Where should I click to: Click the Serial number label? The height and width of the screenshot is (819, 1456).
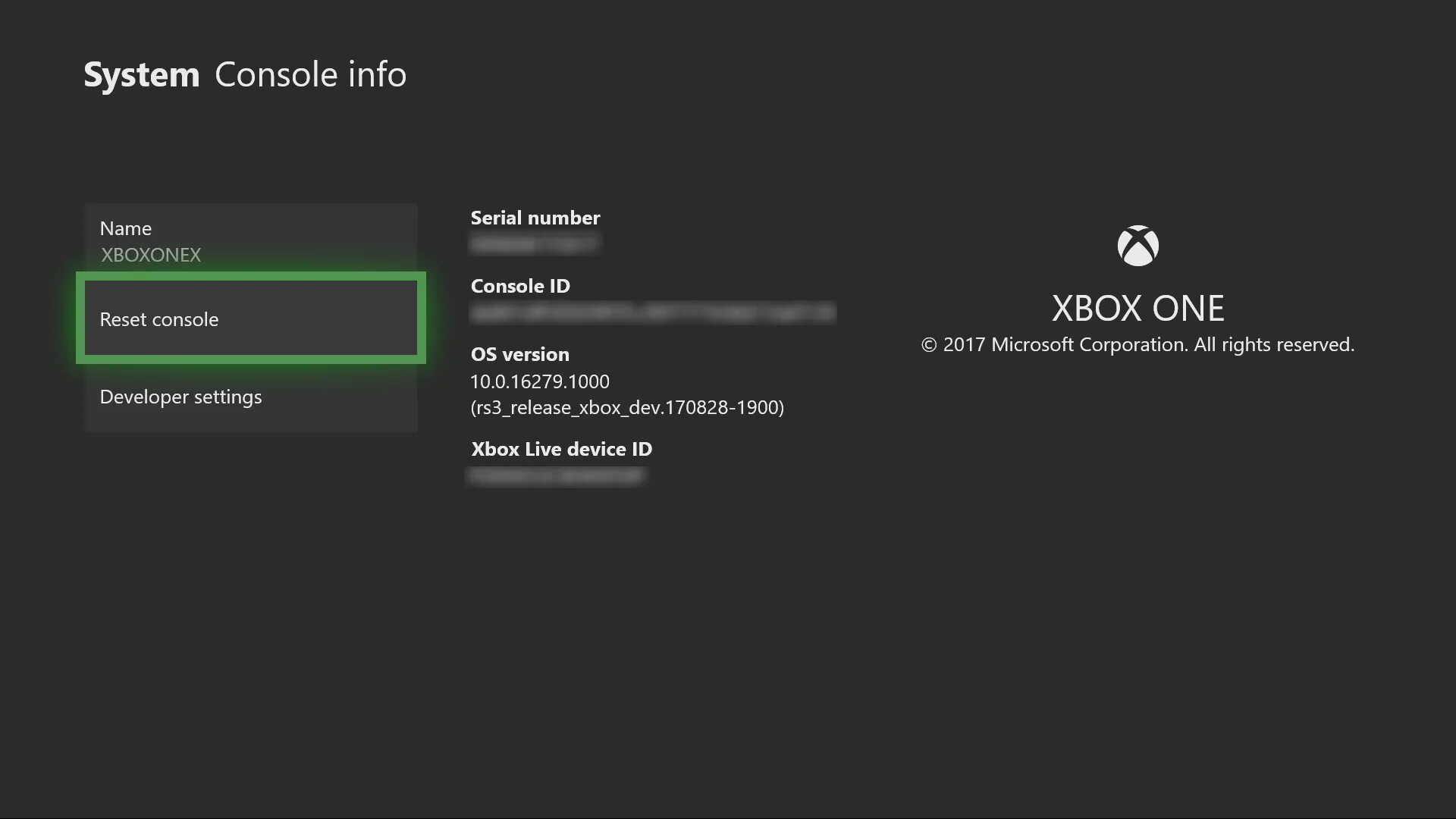[x=535, y=218]
